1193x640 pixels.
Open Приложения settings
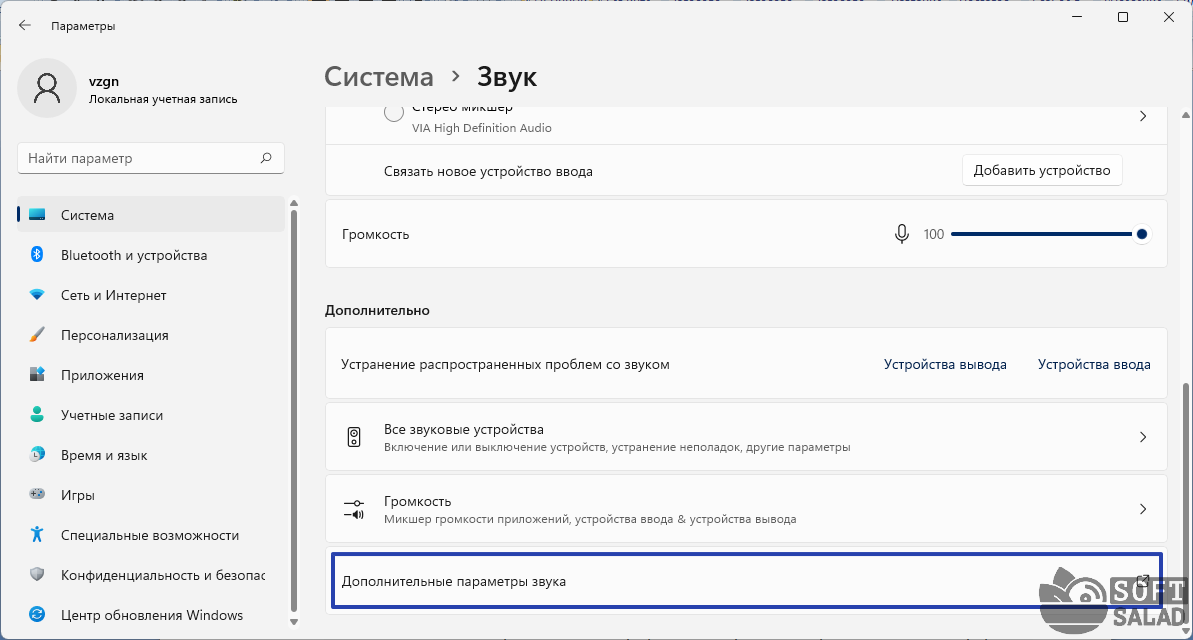(x=151, y=375)
